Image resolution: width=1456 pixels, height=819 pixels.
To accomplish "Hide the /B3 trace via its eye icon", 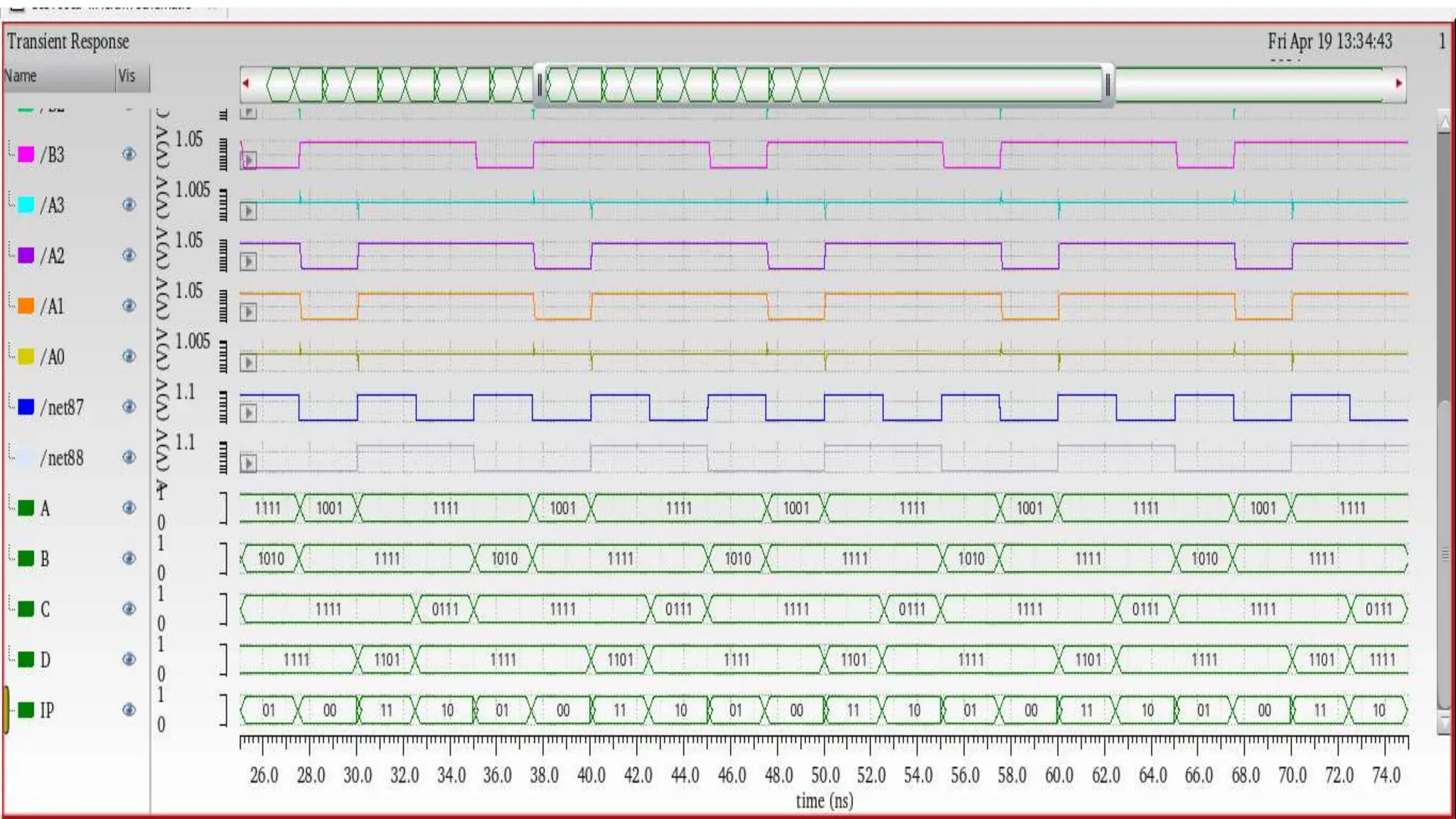I will click(129, 154).
